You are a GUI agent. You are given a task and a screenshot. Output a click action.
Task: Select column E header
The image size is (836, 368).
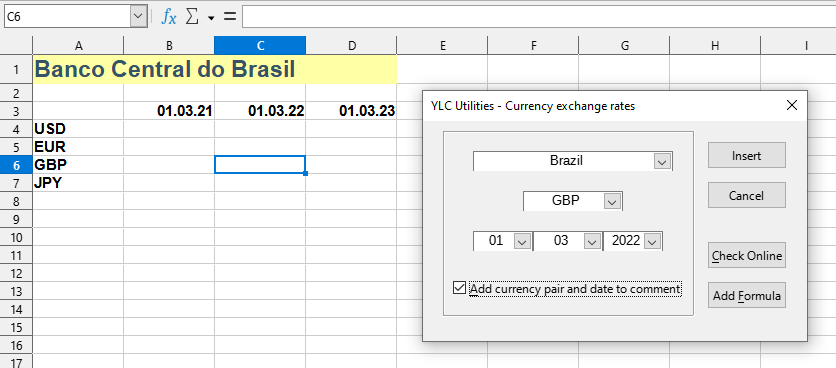point(442,46)
